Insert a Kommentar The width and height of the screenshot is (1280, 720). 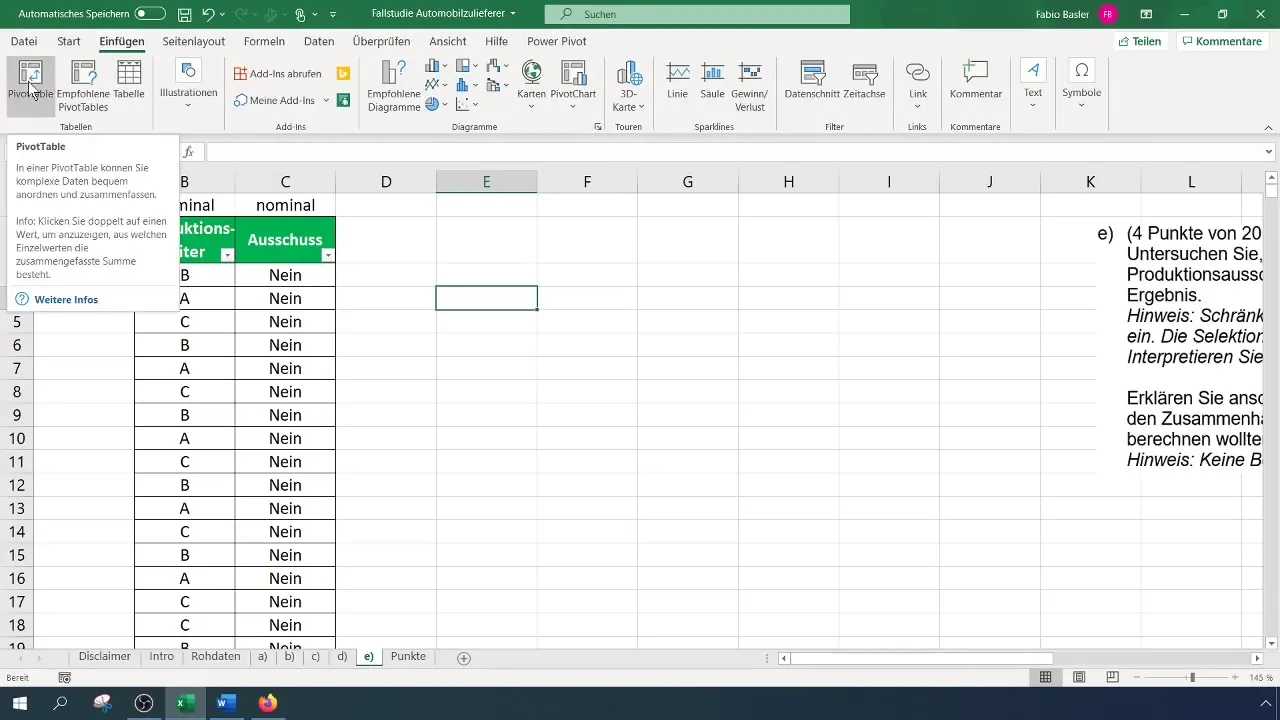pyautogui.click(x=976, y=80)
